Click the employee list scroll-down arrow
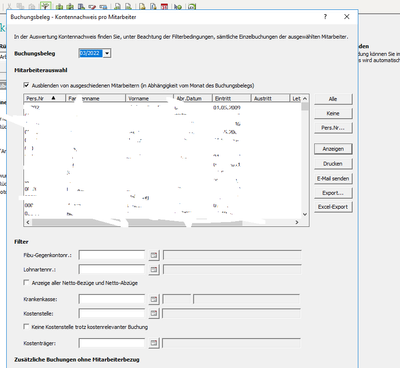 305,214
